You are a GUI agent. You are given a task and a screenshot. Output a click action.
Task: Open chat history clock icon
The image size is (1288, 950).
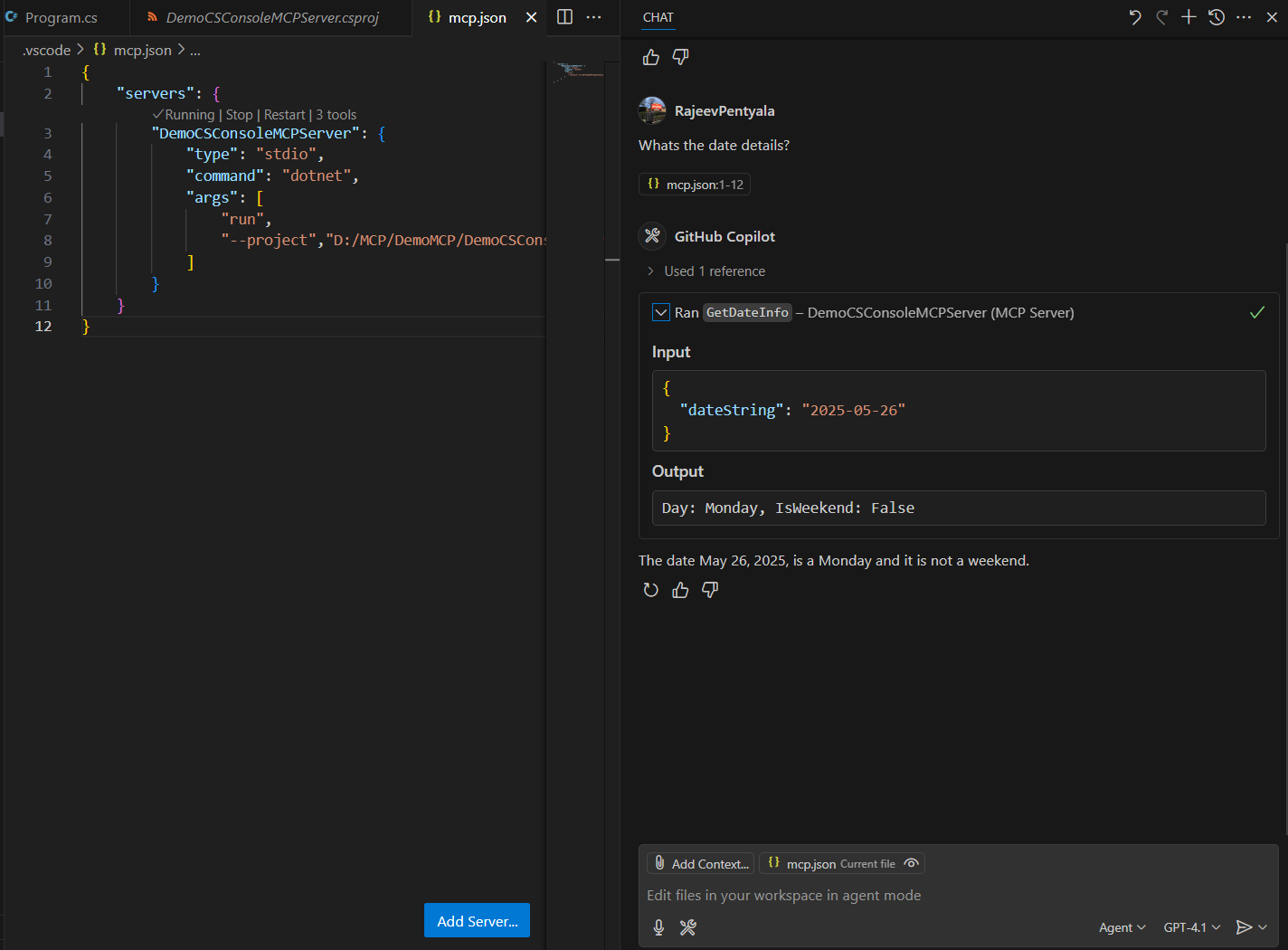tap(1217, 17)
